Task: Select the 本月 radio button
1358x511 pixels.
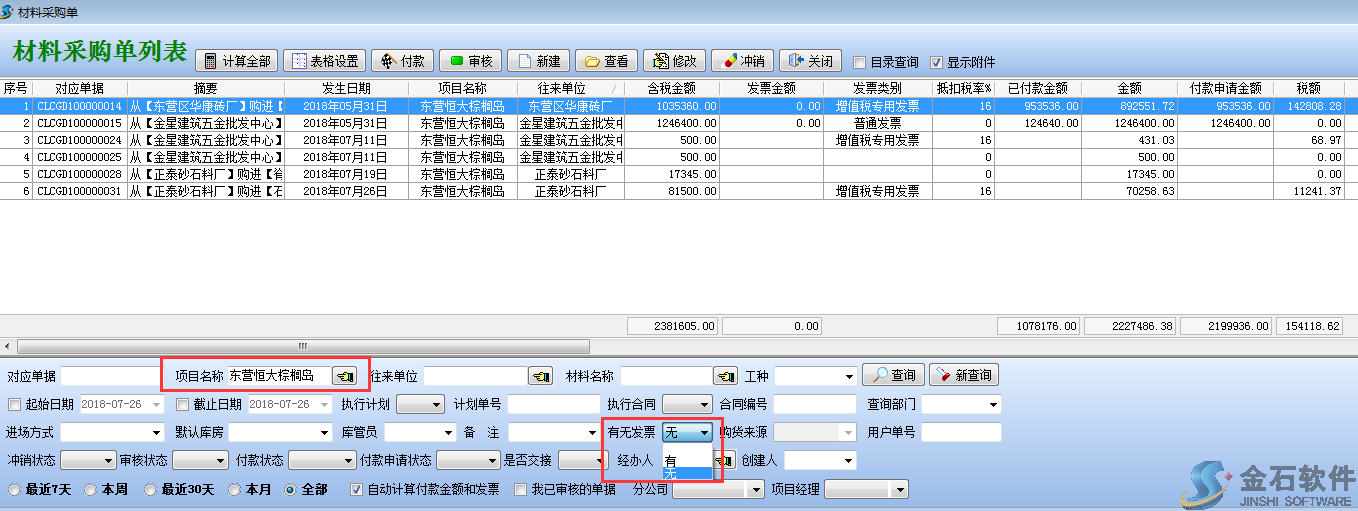Action: coord(234,490)
